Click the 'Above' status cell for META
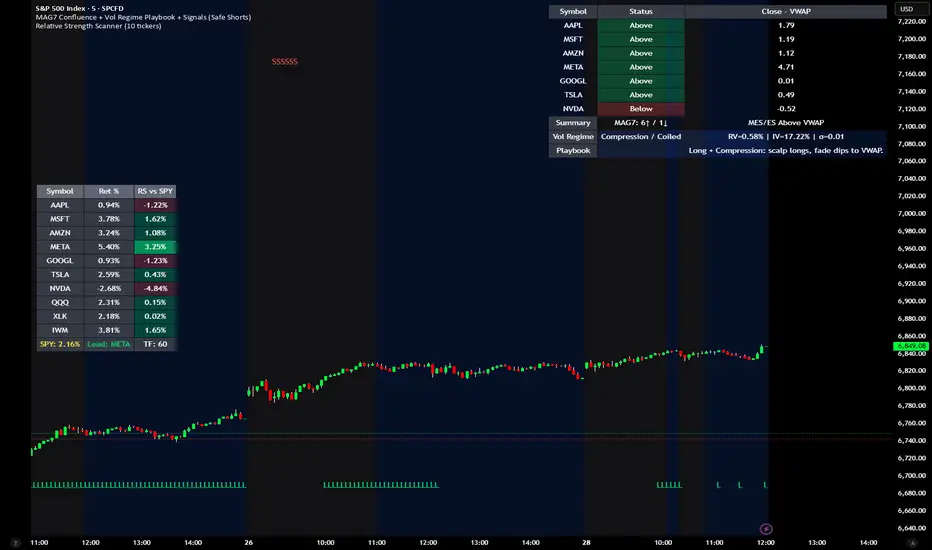This screenshot has width=932, height=550. [x=641, y=67]
